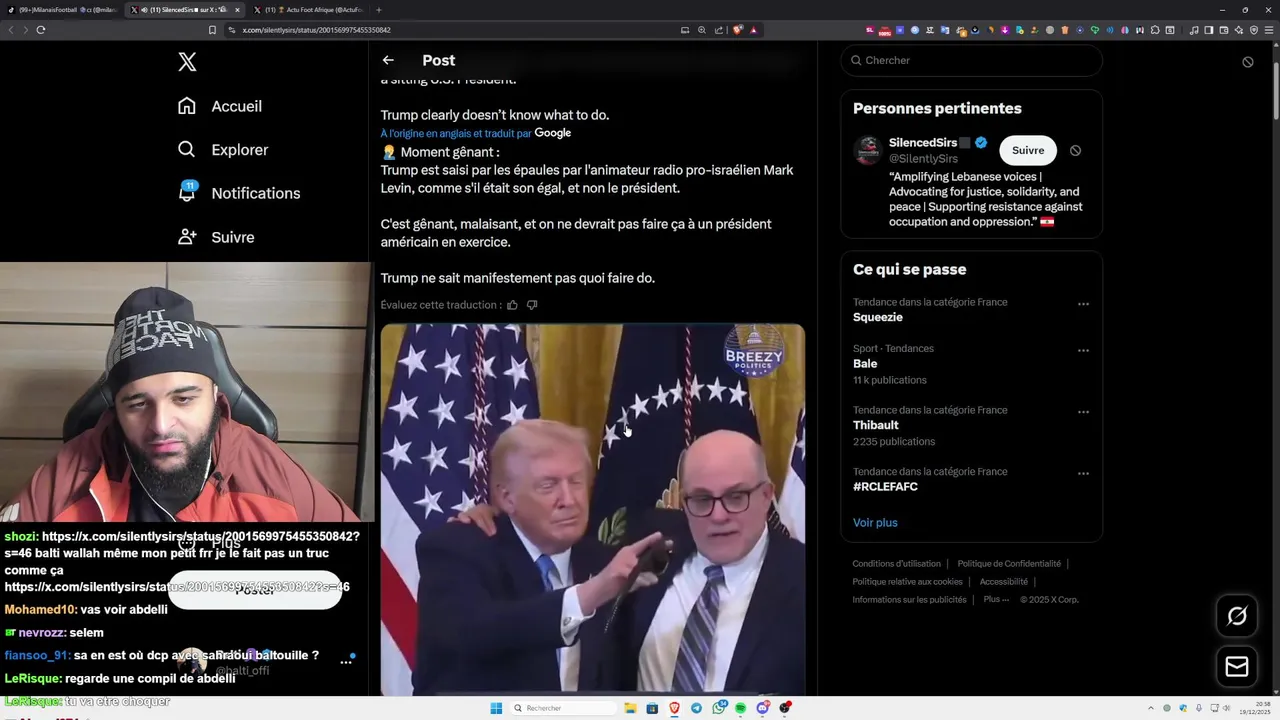
Task: Open Accueil in the X sidebar
Action: 220,106
